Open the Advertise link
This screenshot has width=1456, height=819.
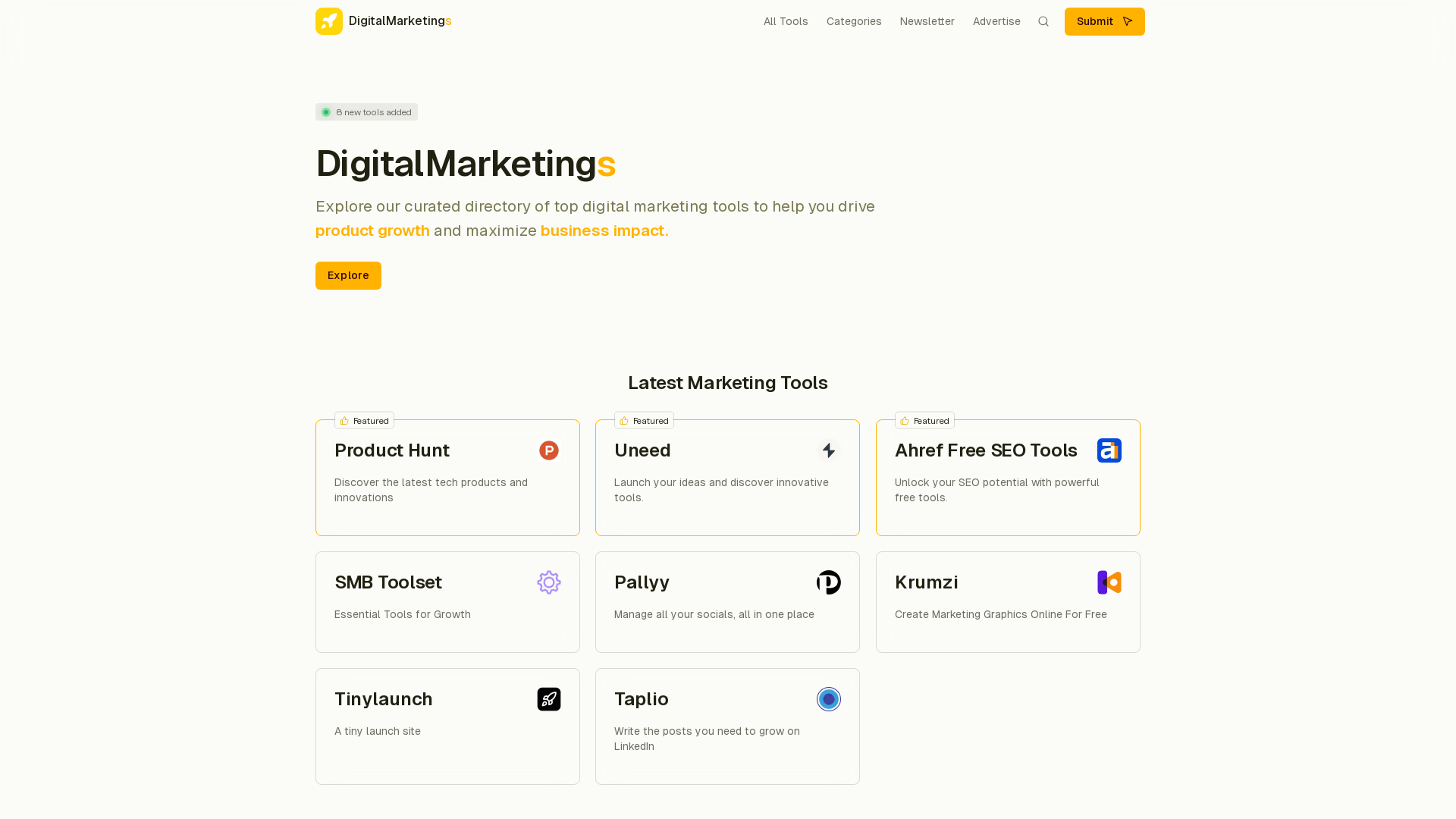(x=996, y=21)
